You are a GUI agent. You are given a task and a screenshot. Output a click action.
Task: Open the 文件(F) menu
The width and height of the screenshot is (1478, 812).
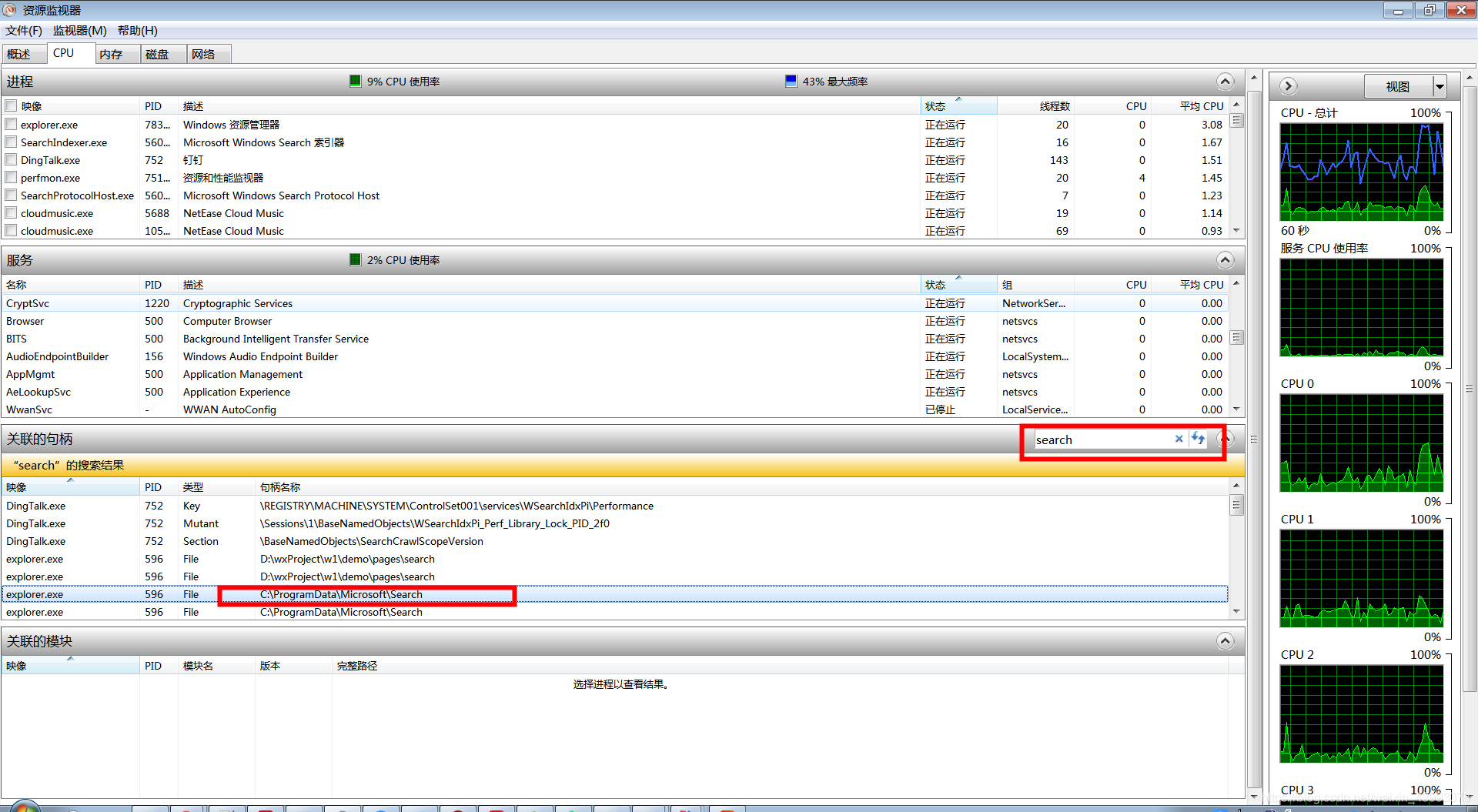pos(24,30)
